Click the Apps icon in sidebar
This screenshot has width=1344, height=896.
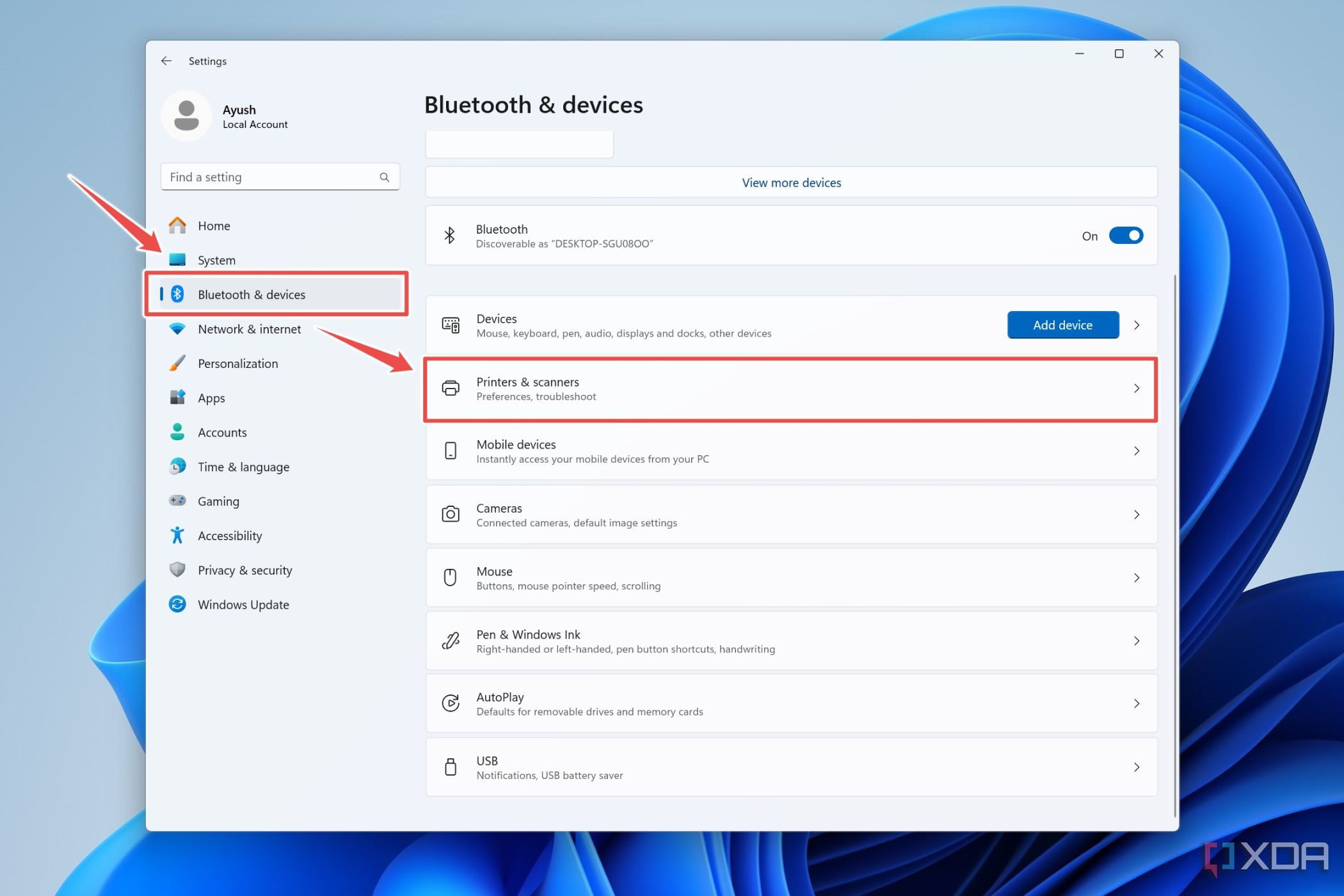(177, 397)
